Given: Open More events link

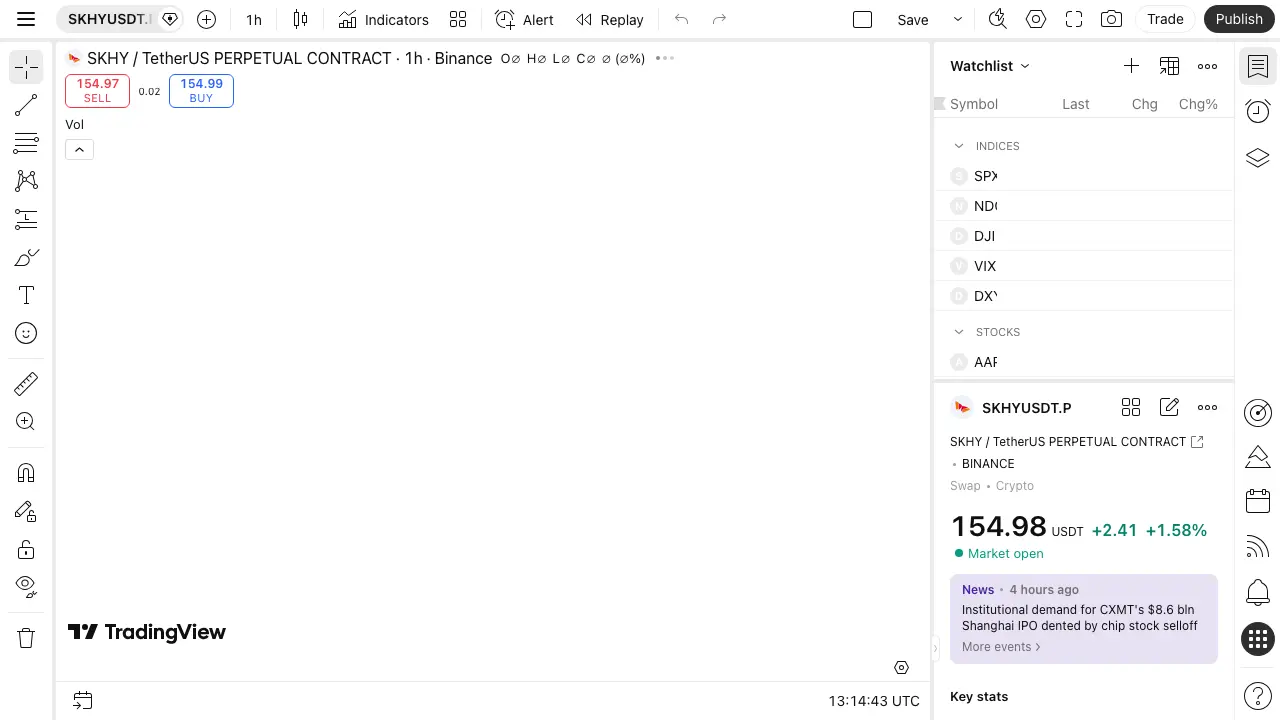Looking at the screenshot, I should pos(1001,647).
